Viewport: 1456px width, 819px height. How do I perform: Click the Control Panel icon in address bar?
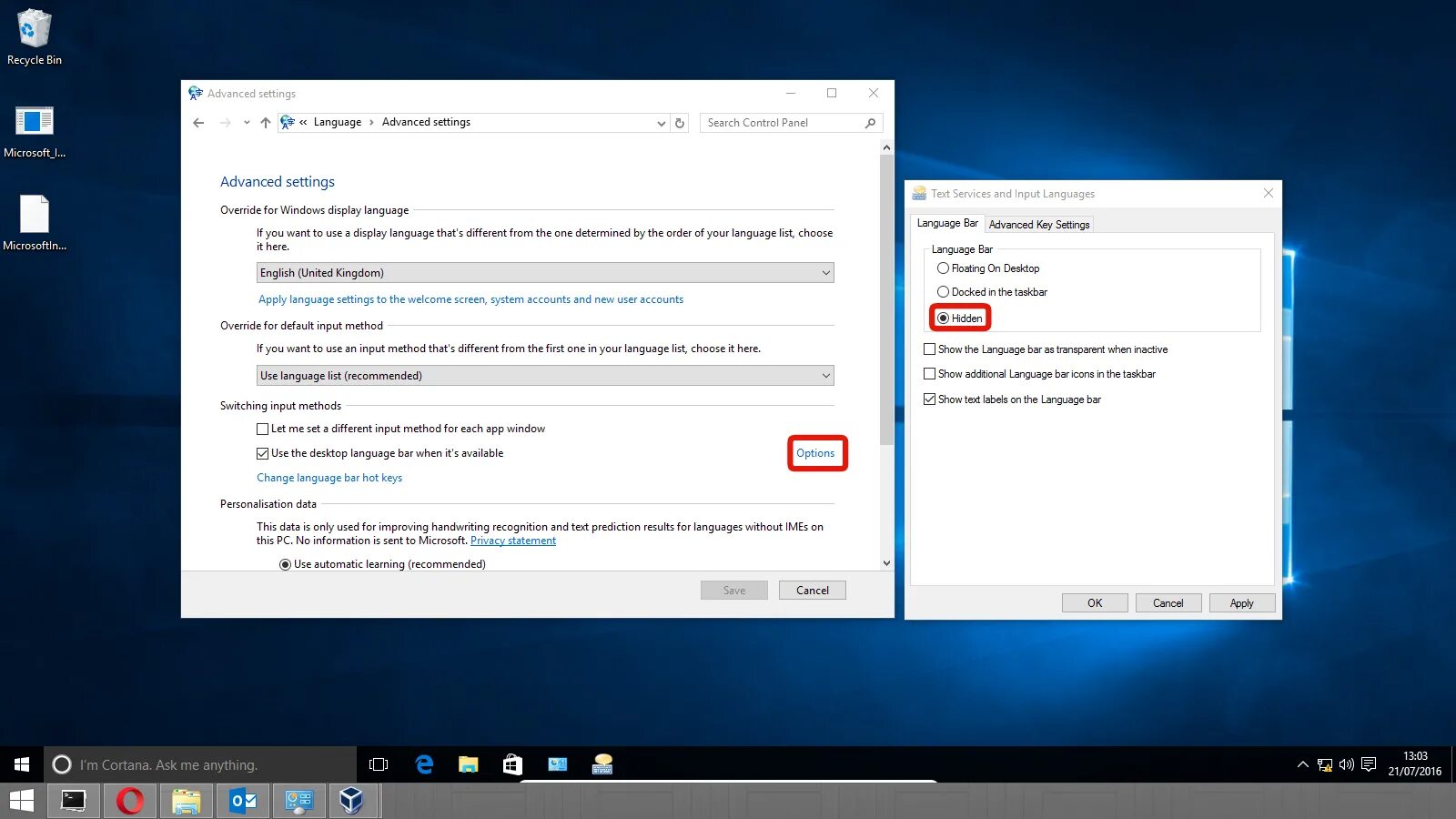[288, 122]
